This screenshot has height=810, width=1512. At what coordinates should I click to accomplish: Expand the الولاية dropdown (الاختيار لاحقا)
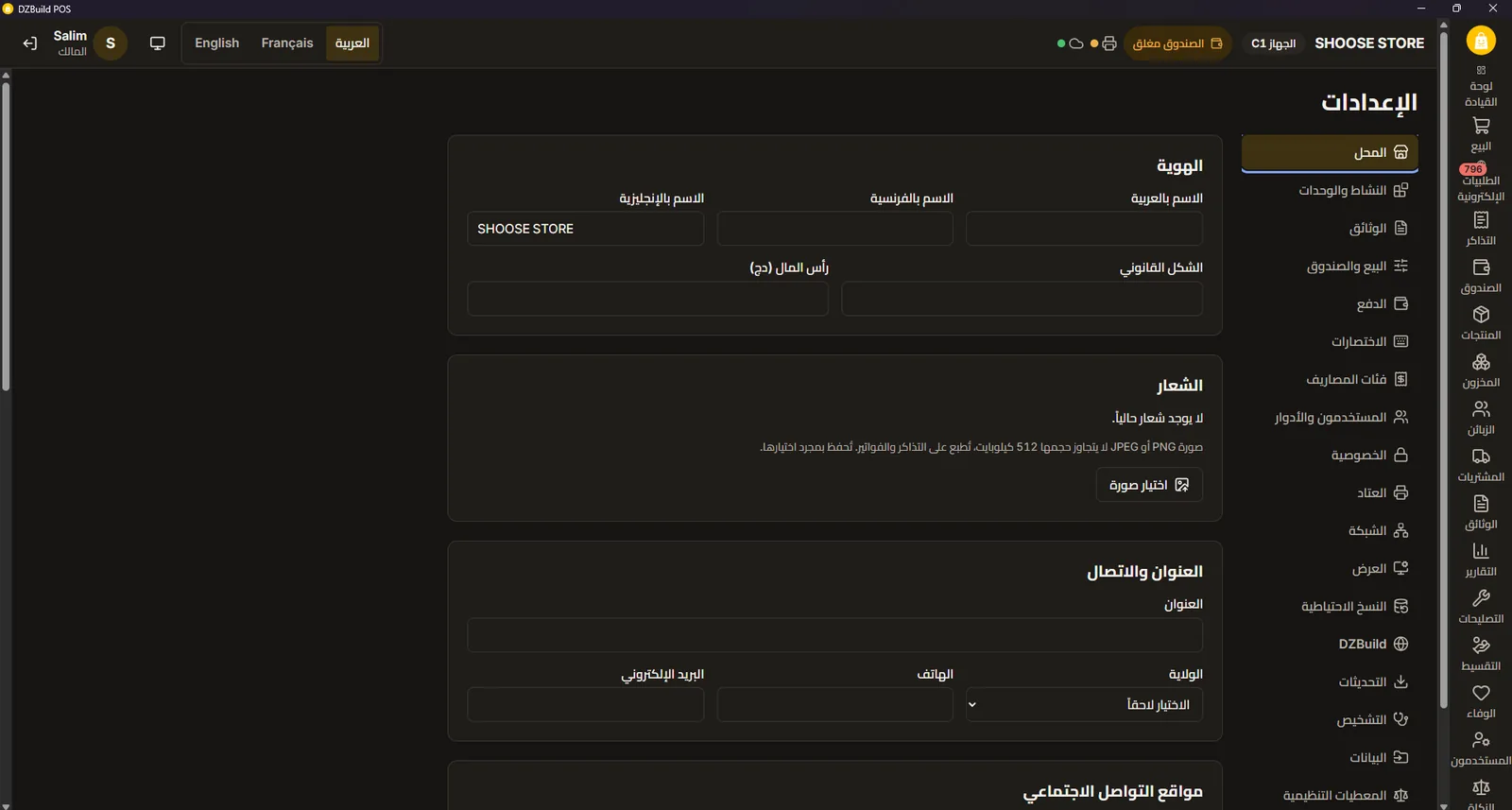click(1084, 704)
